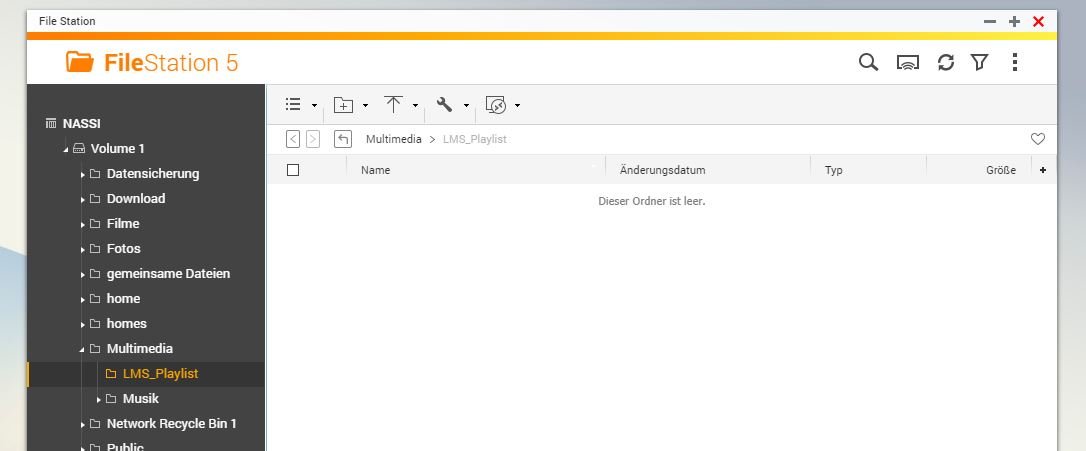This screenshot has height=451, width=1086.
Task: Add current folder to favorites with heart
Action: 1038,139
